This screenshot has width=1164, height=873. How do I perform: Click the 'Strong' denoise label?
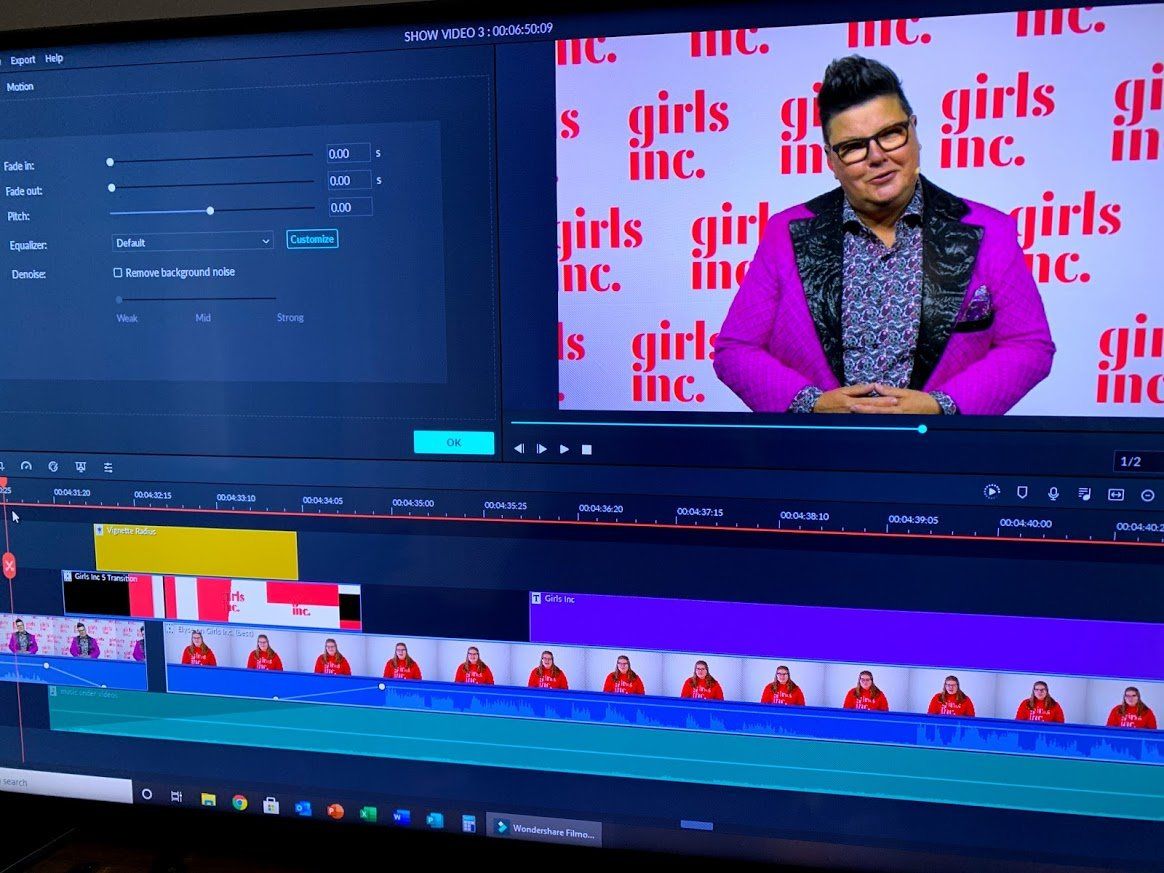point(290,318)
